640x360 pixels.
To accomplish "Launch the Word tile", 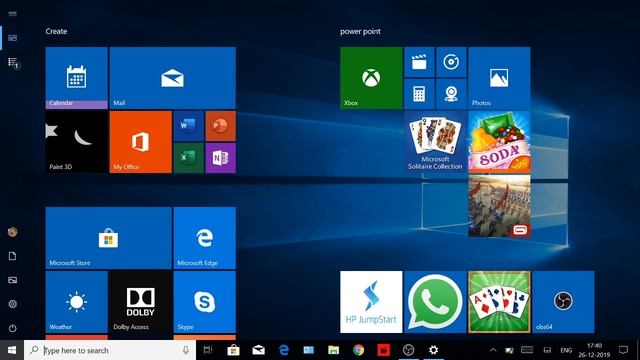I will click(189, 126).
